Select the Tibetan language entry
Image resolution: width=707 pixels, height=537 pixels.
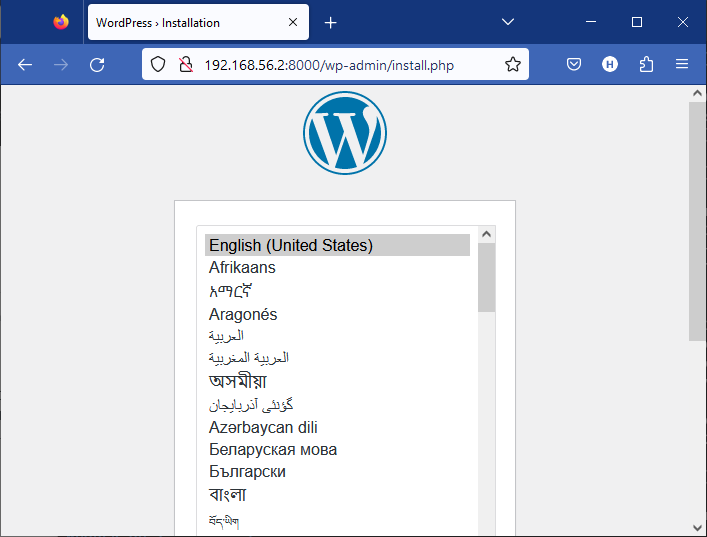pos(337,522)
